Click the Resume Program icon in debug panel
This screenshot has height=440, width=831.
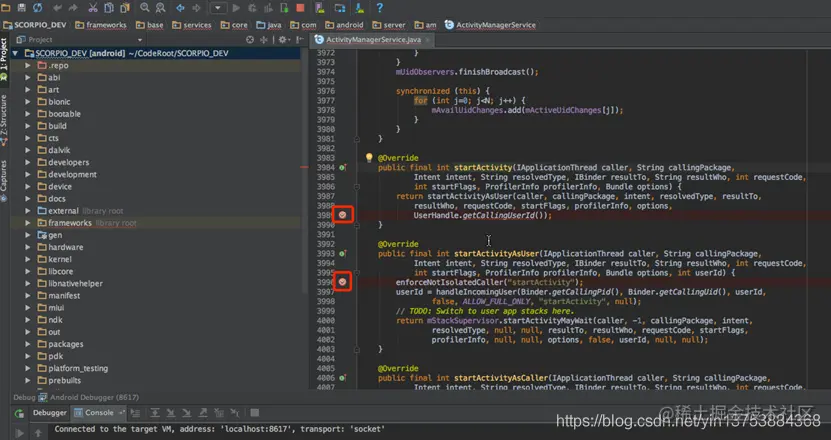(x=20, y=433)
